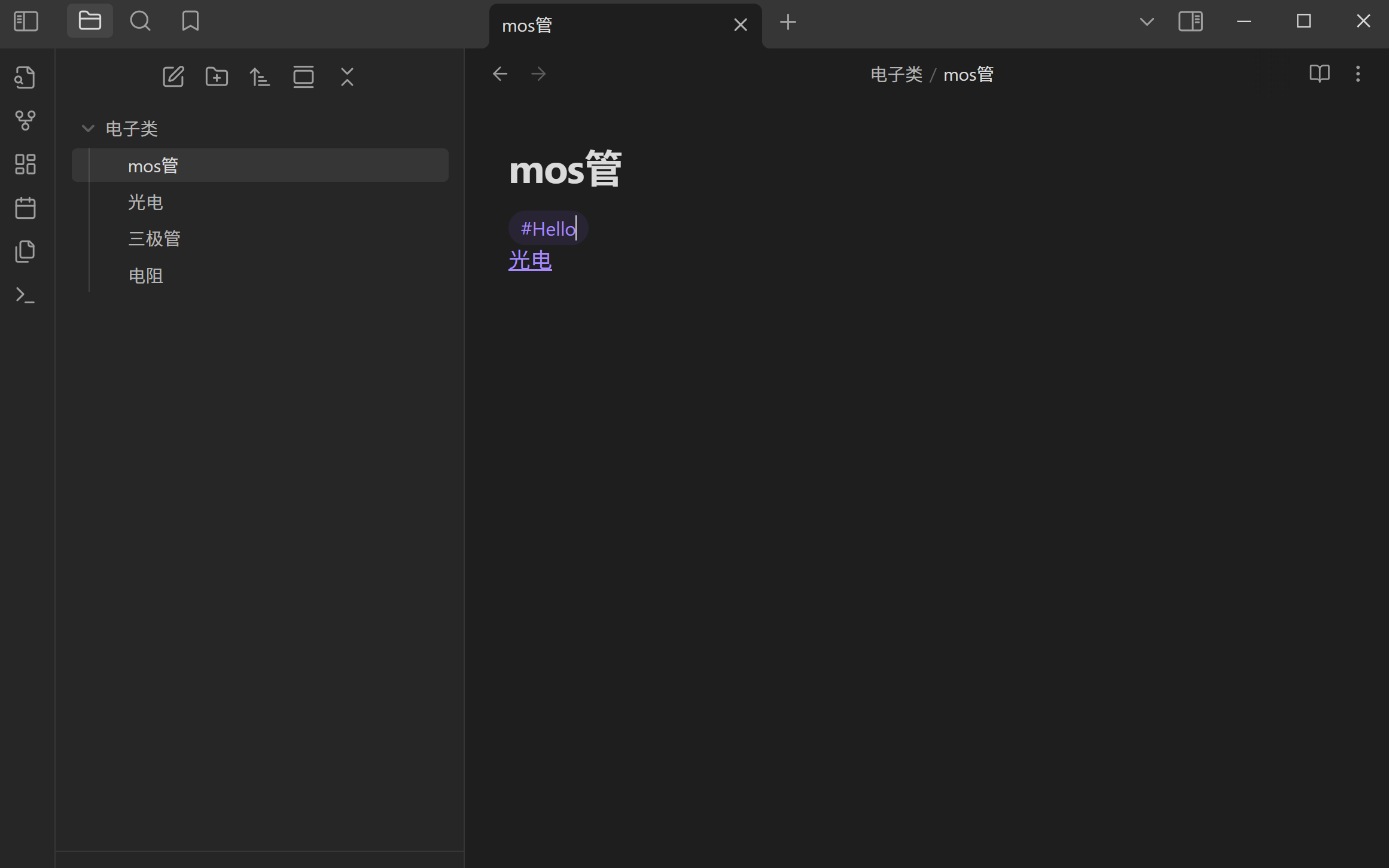Toggle left sidebar visibility
The image size is (1389, 868).
click(26, 22)
